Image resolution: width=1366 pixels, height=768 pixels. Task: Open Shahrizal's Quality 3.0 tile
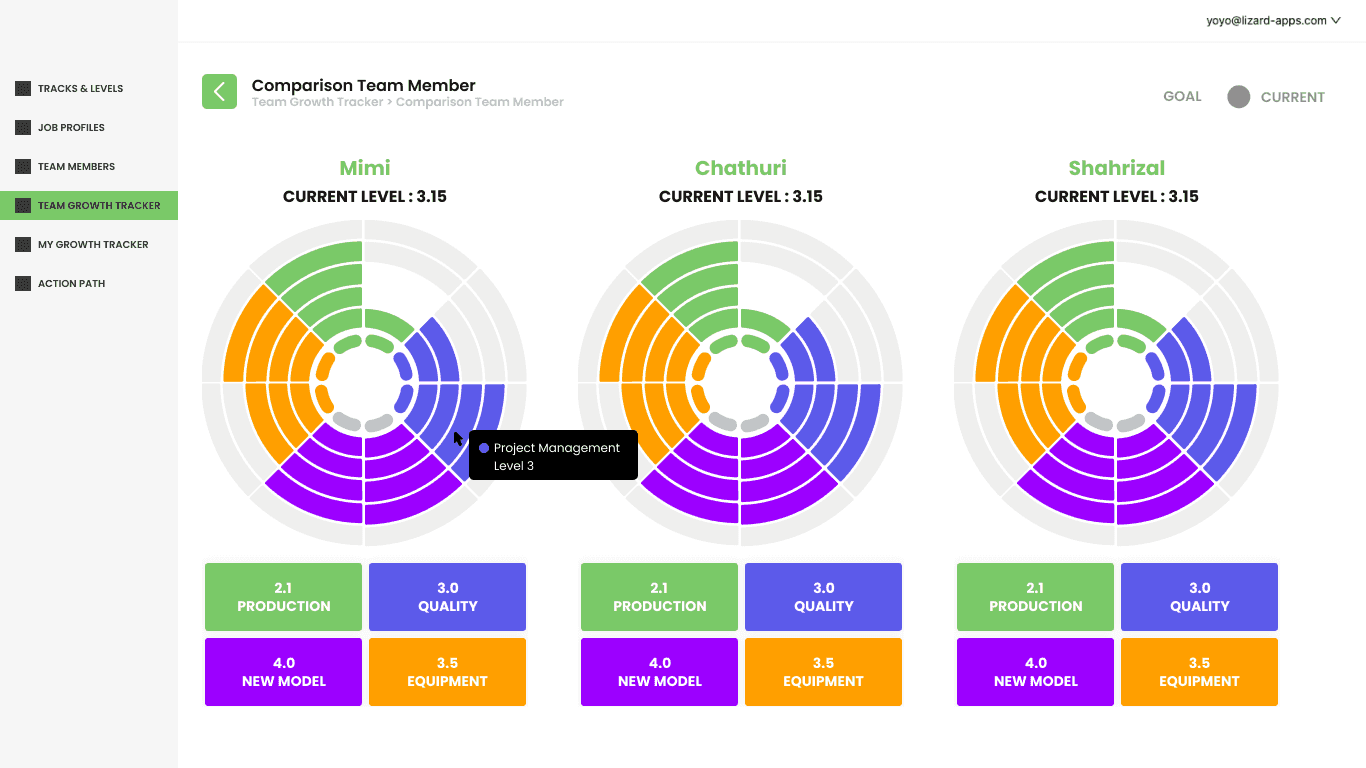pyautogui.click(x=1199, y=597)
